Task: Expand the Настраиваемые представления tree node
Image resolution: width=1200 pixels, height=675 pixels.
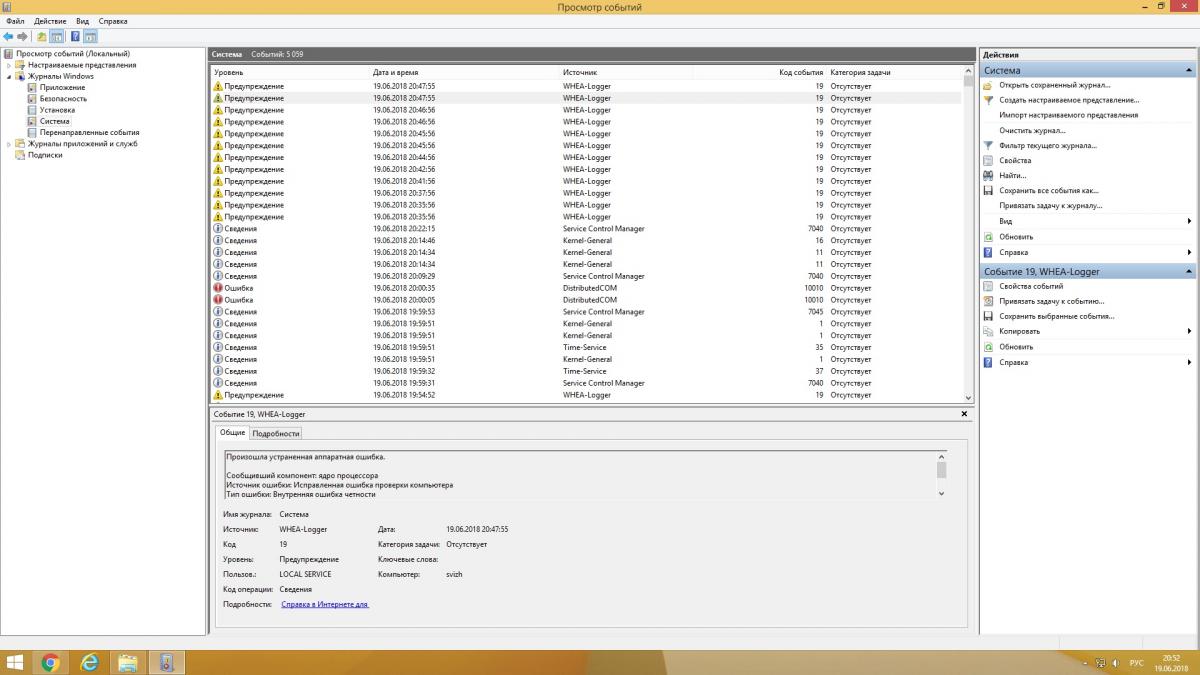Action: (9, 65)
